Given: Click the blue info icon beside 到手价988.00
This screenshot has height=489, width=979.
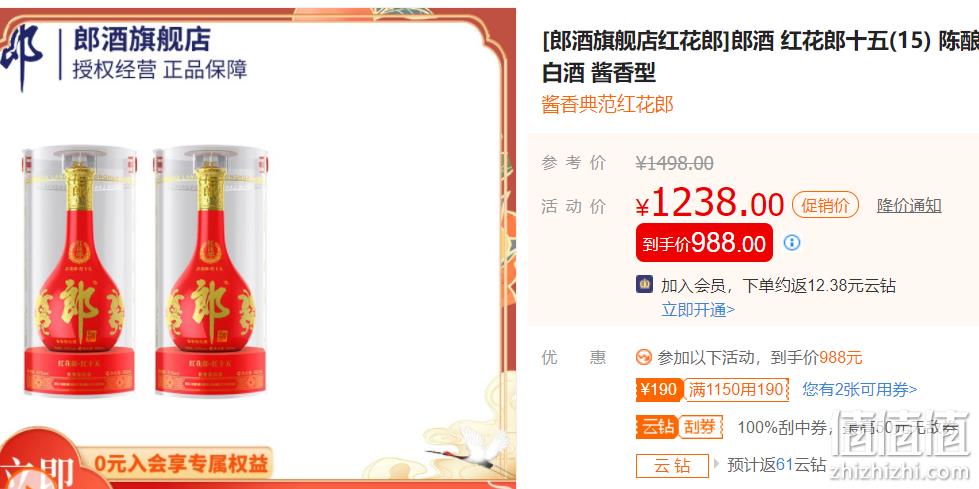Looking at the screenshot, I should [792, 242].
